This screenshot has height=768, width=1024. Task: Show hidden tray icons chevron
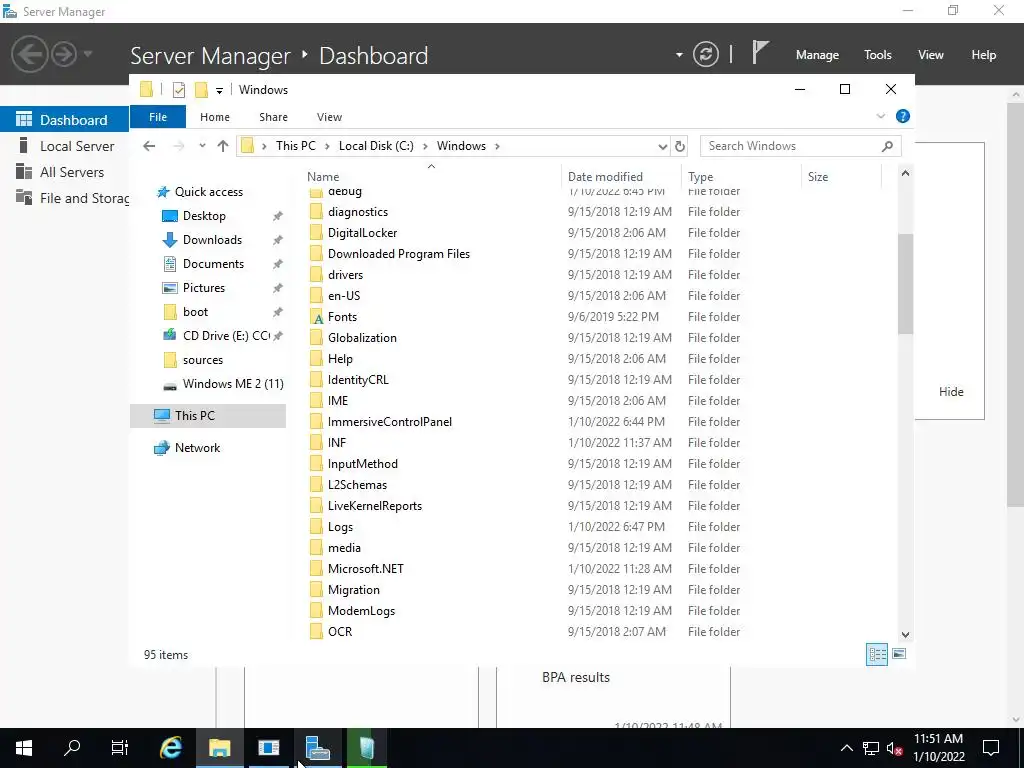pyautogui.click(x=846, y=748)
